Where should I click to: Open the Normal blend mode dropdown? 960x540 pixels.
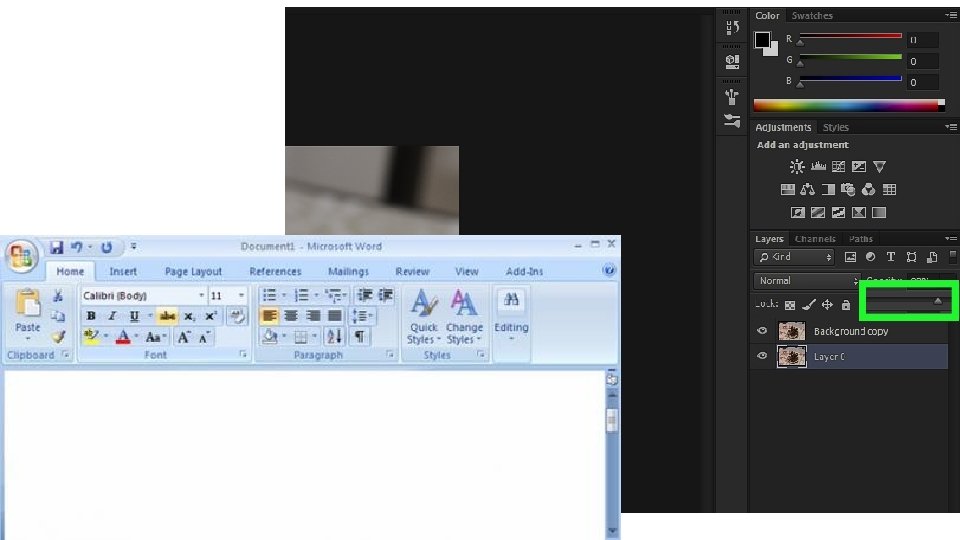(806, 281)
